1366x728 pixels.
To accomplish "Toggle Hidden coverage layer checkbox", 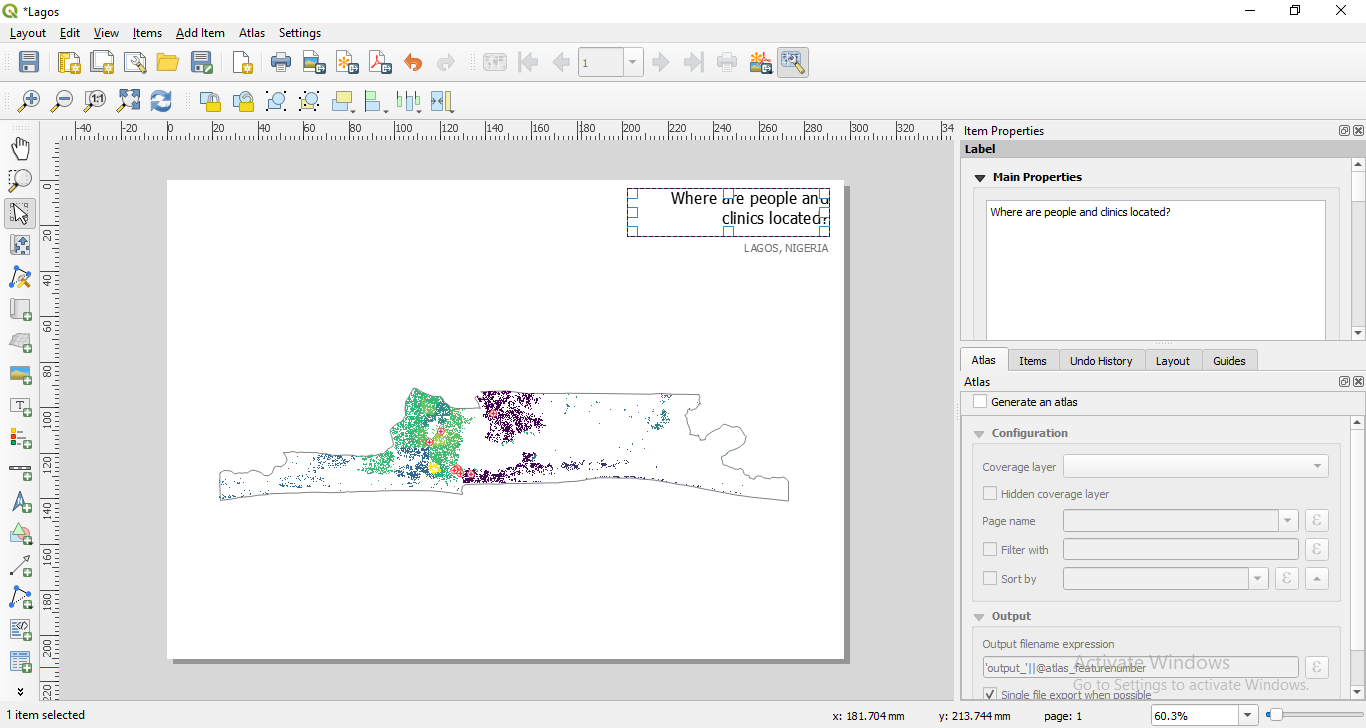I will point(990,494).
